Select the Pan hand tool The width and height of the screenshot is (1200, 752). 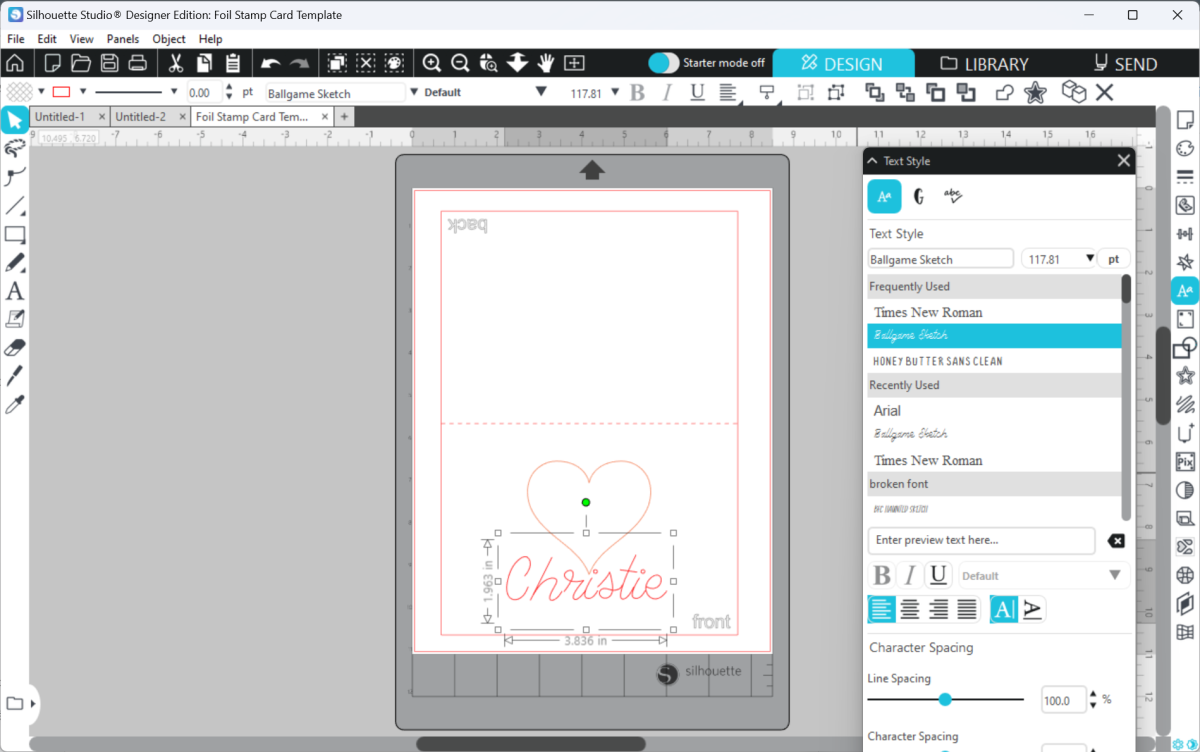point(546,63)
